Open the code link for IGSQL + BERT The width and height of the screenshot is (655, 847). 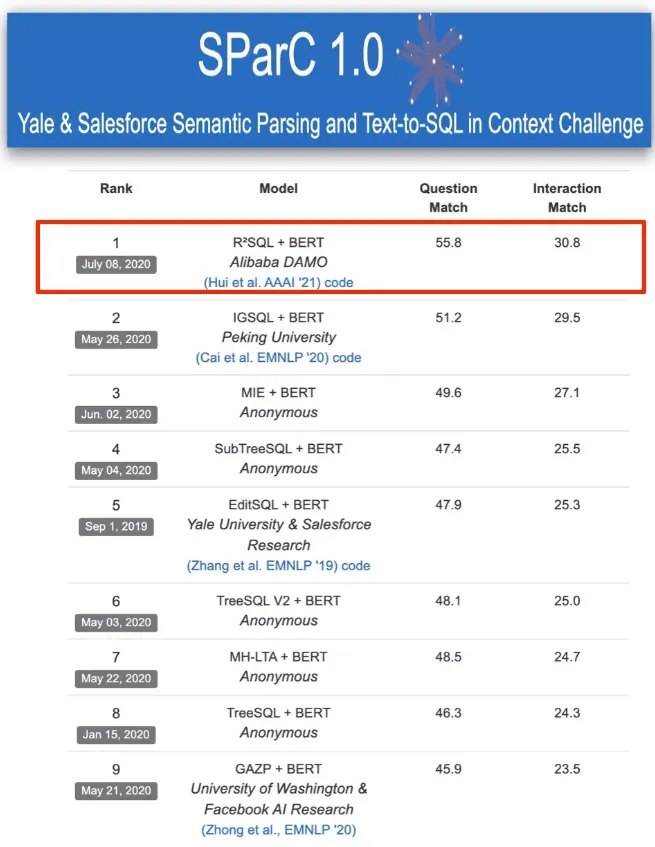[x=347, y=358]
